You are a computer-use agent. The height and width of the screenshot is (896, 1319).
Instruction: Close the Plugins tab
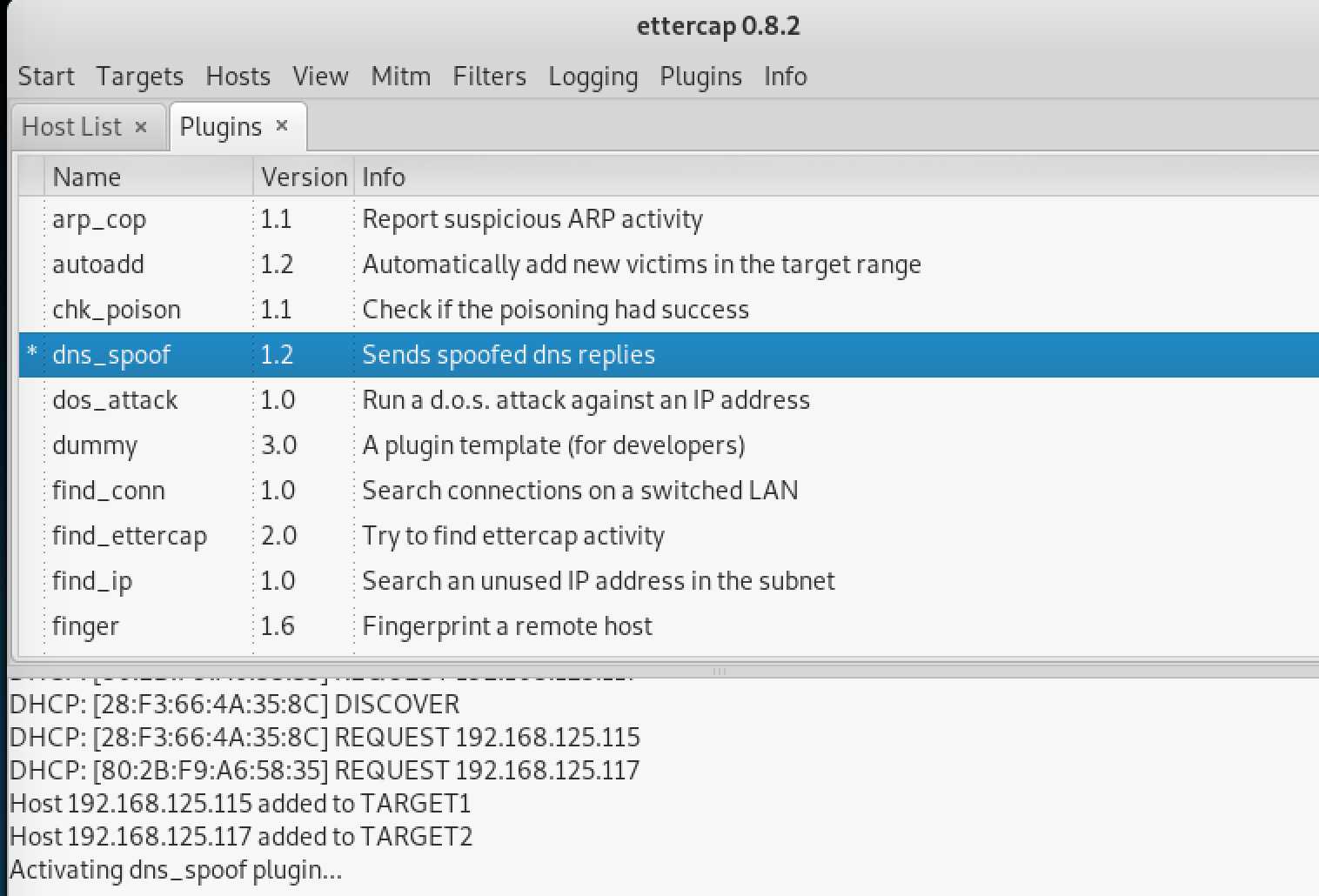coord(282,126)
